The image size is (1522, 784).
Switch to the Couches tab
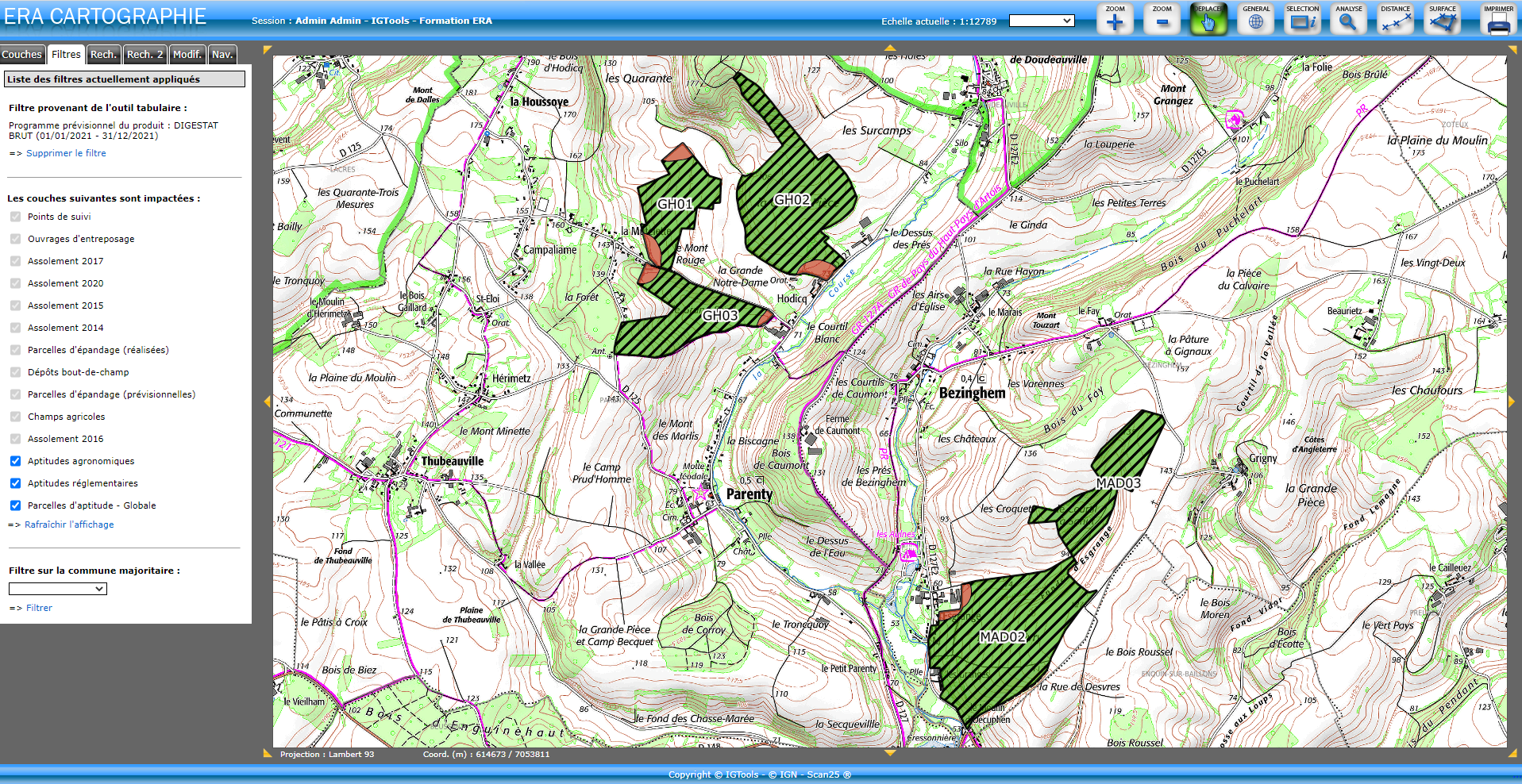(21, 55)
